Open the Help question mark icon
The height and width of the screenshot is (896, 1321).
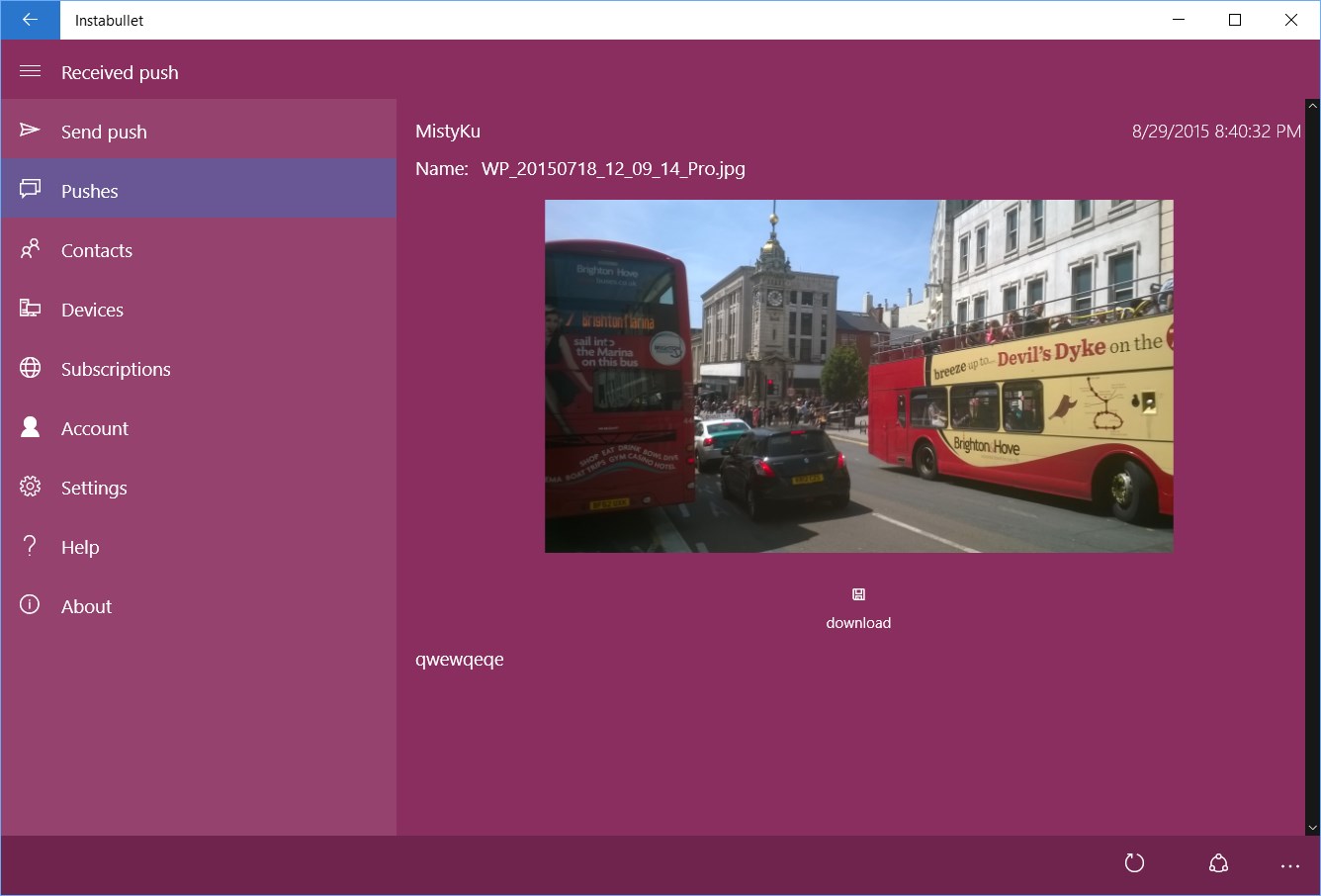[x=30, y=546]
